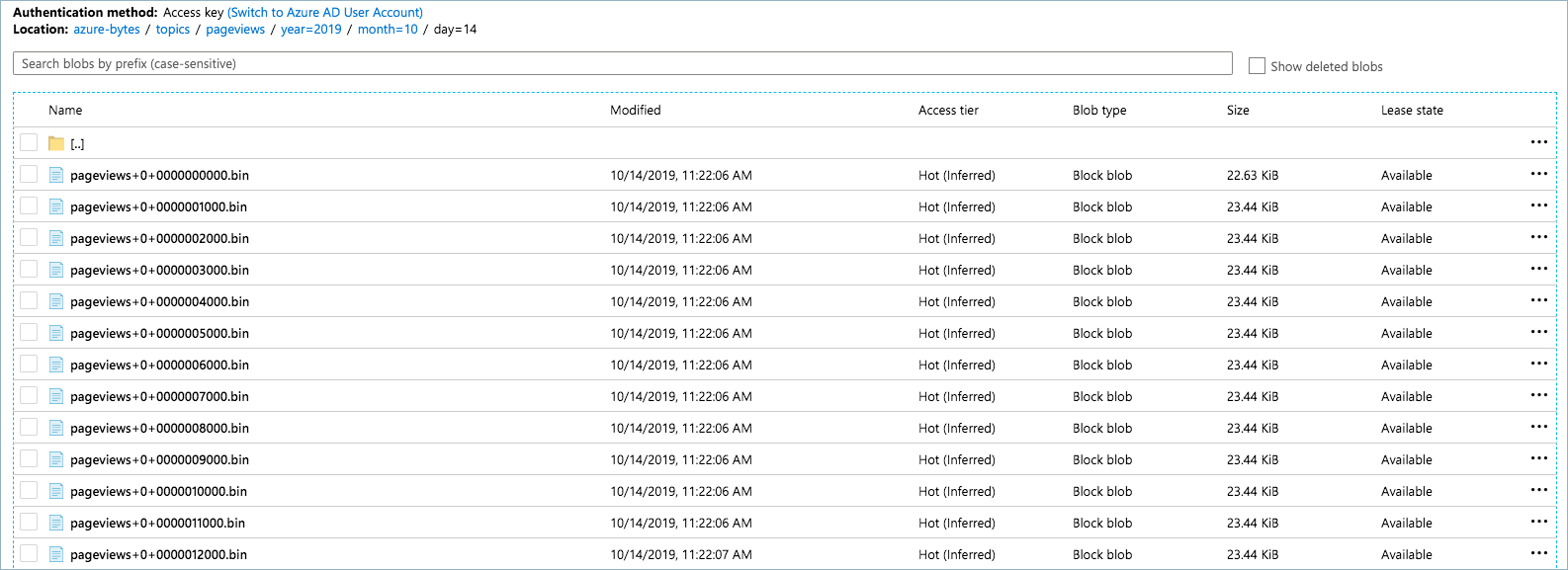
Task: Tick the checkbox for pageviews+0+0000006000.bin
Action: click(x=29, y=364)
